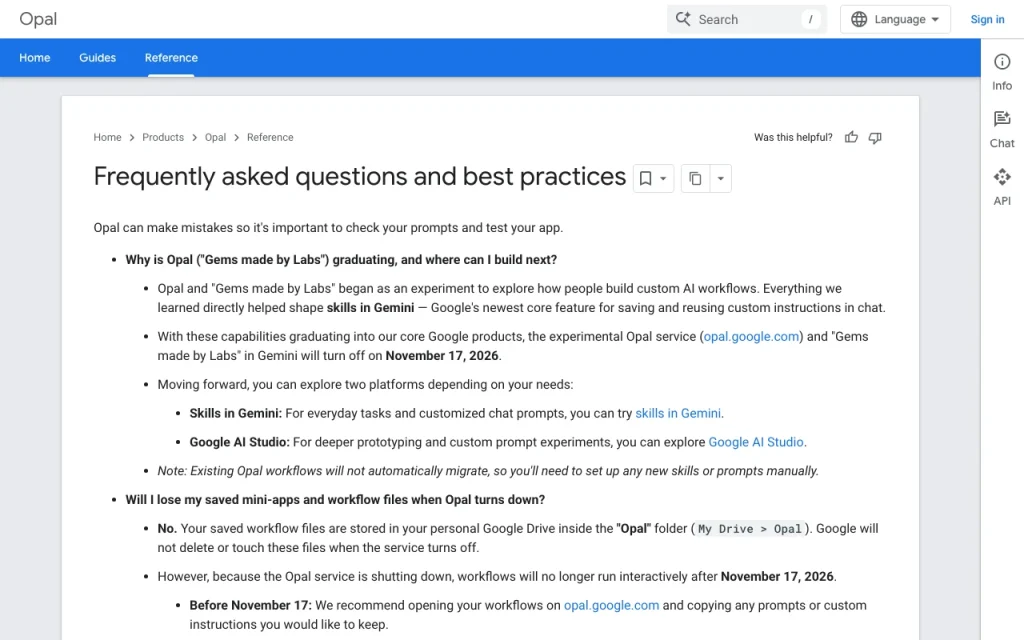The image size is (1024, 640).
Task: Select the Reference tab
Action: [x=171, y=57]
